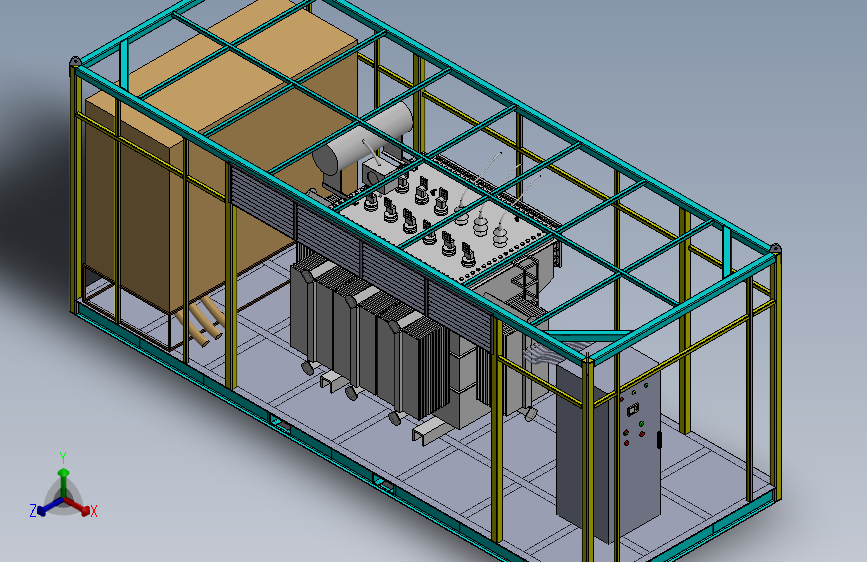
Task: Select the cylindrical conservator tank atop the transformer
Action: tap(363, 138)
